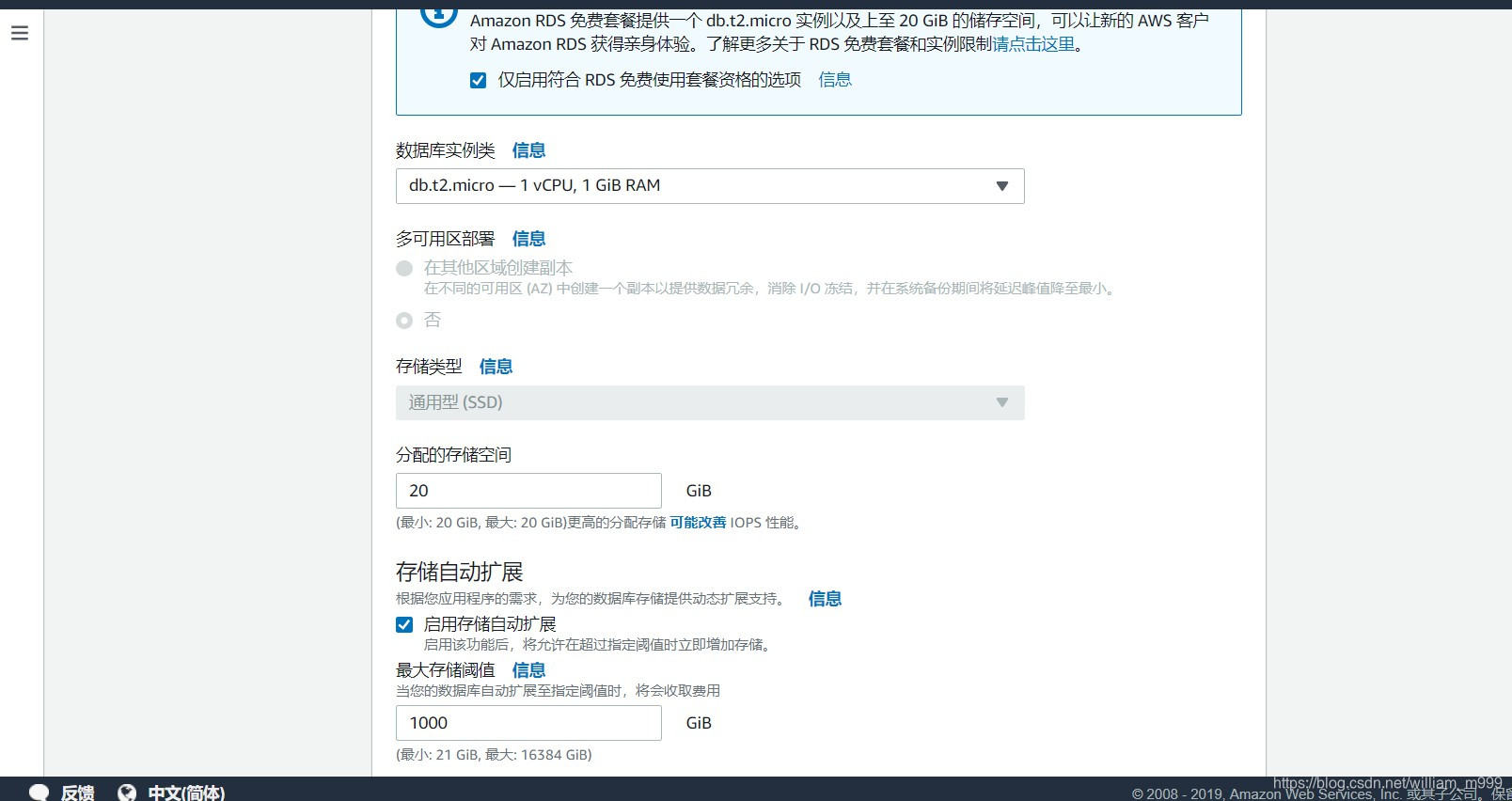The image size is (1512, 801).
Task: Click the 分配的存储空间 label
Action: pos(453,455)
